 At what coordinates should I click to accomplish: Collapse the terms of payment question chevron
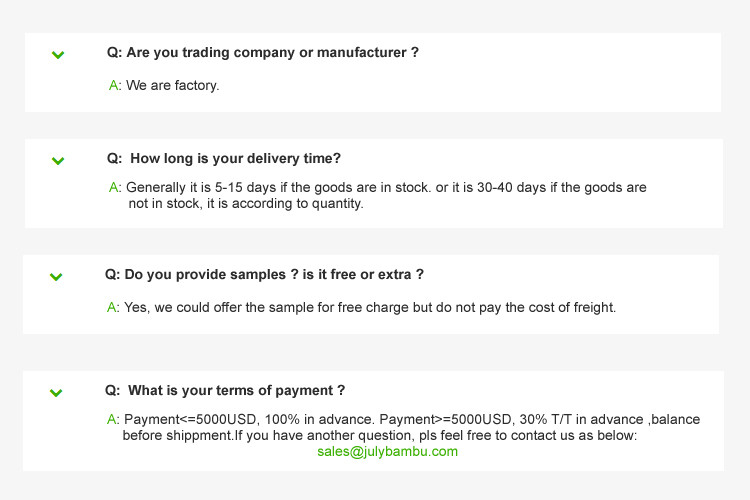pyautogui.click(x=56, y=393)
